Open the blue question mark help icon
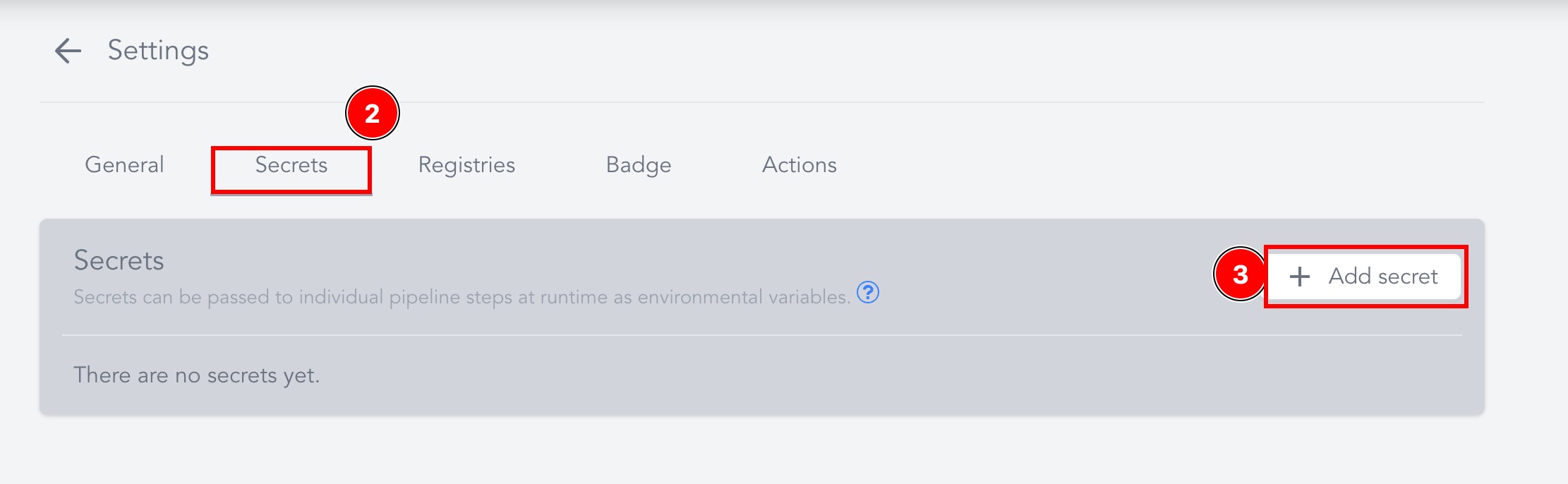 867,291
